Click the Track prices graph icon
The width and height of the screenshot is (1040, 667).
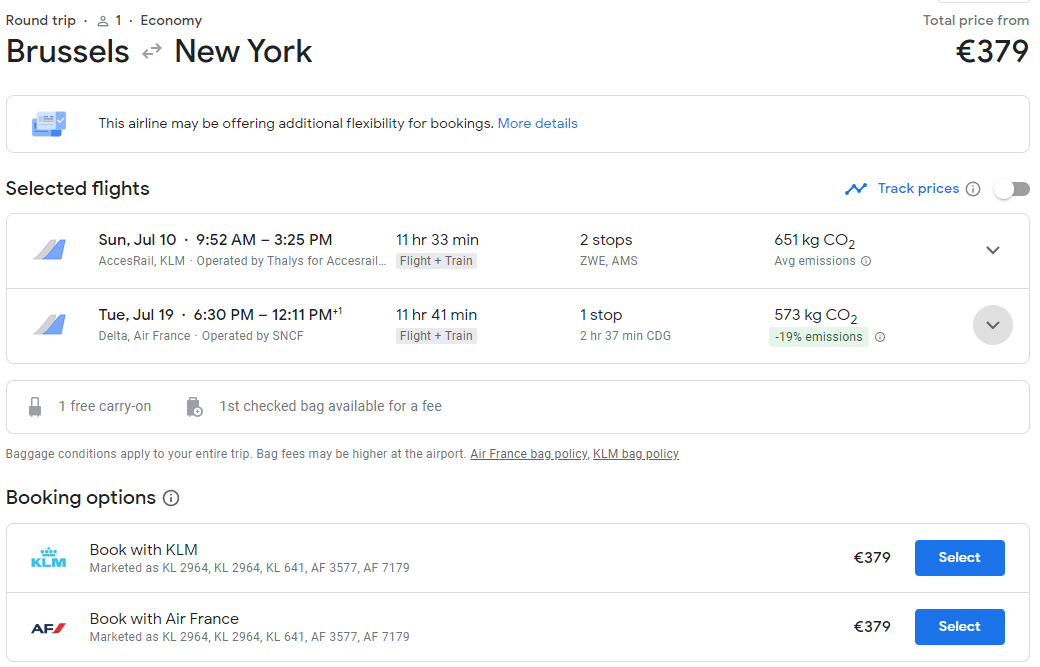[x=855, y=189]
